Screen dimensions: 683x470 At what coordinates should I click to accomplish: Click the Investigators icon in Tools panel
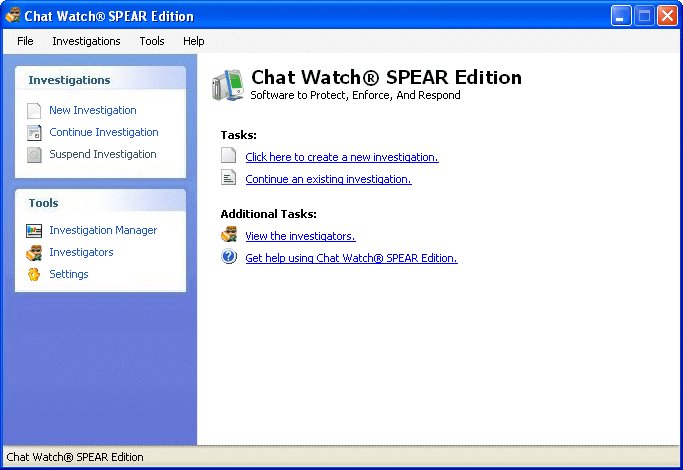34,253
